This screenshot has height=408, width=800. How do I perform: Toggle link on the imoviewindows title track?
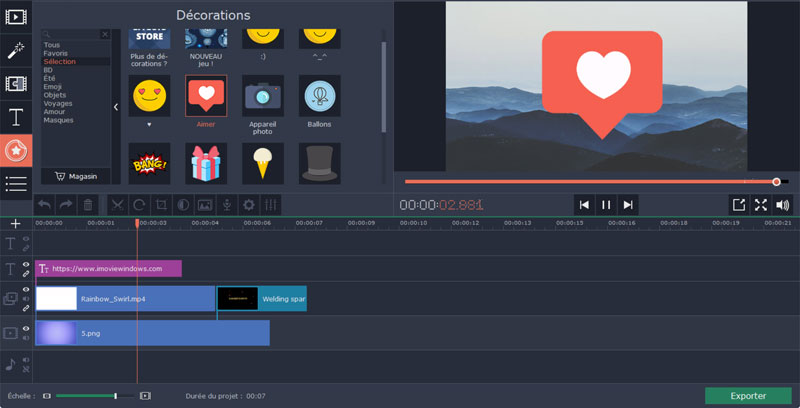[26, 274]
